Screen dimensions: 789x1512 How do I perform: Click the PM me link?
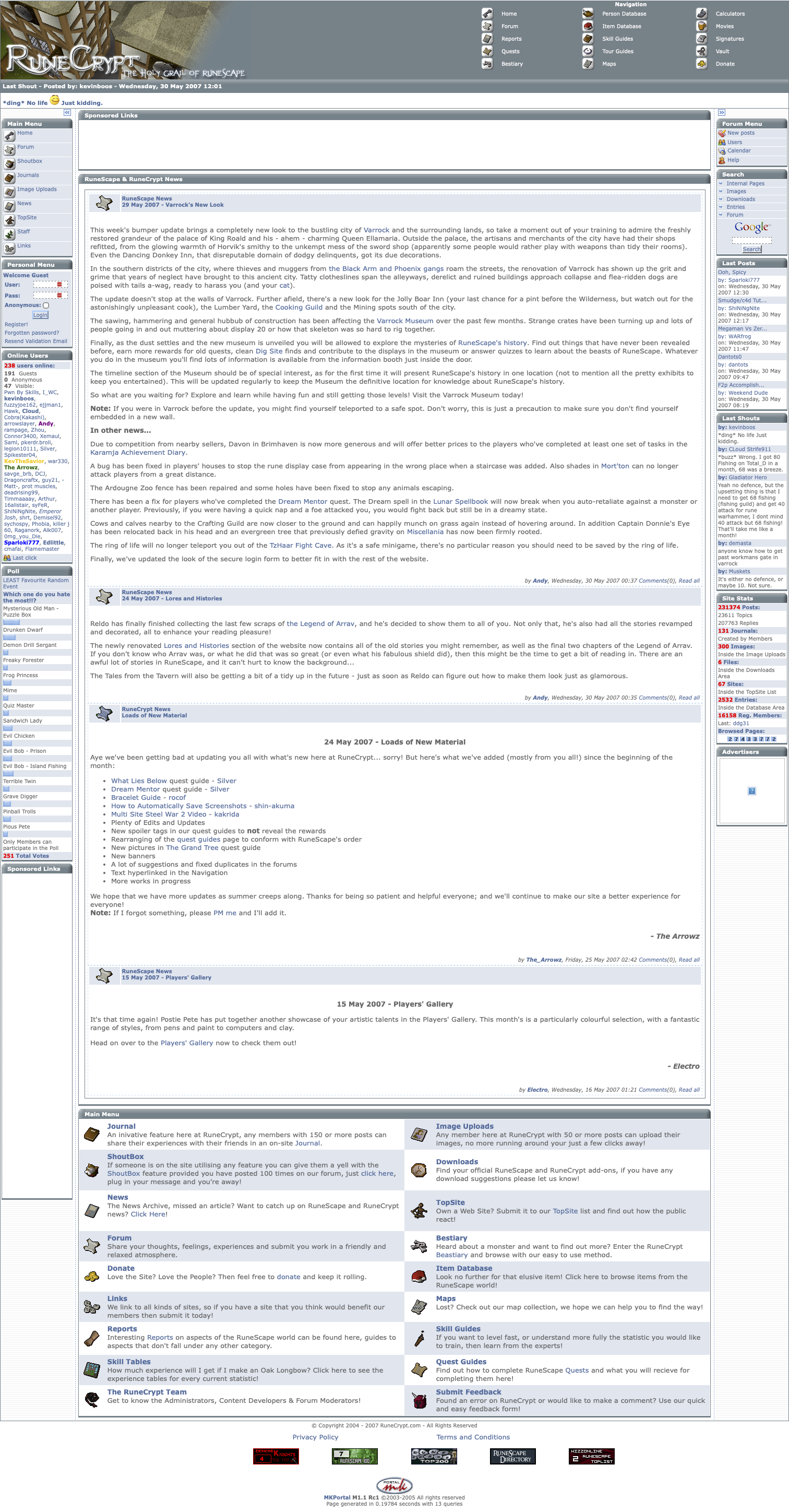225,913
